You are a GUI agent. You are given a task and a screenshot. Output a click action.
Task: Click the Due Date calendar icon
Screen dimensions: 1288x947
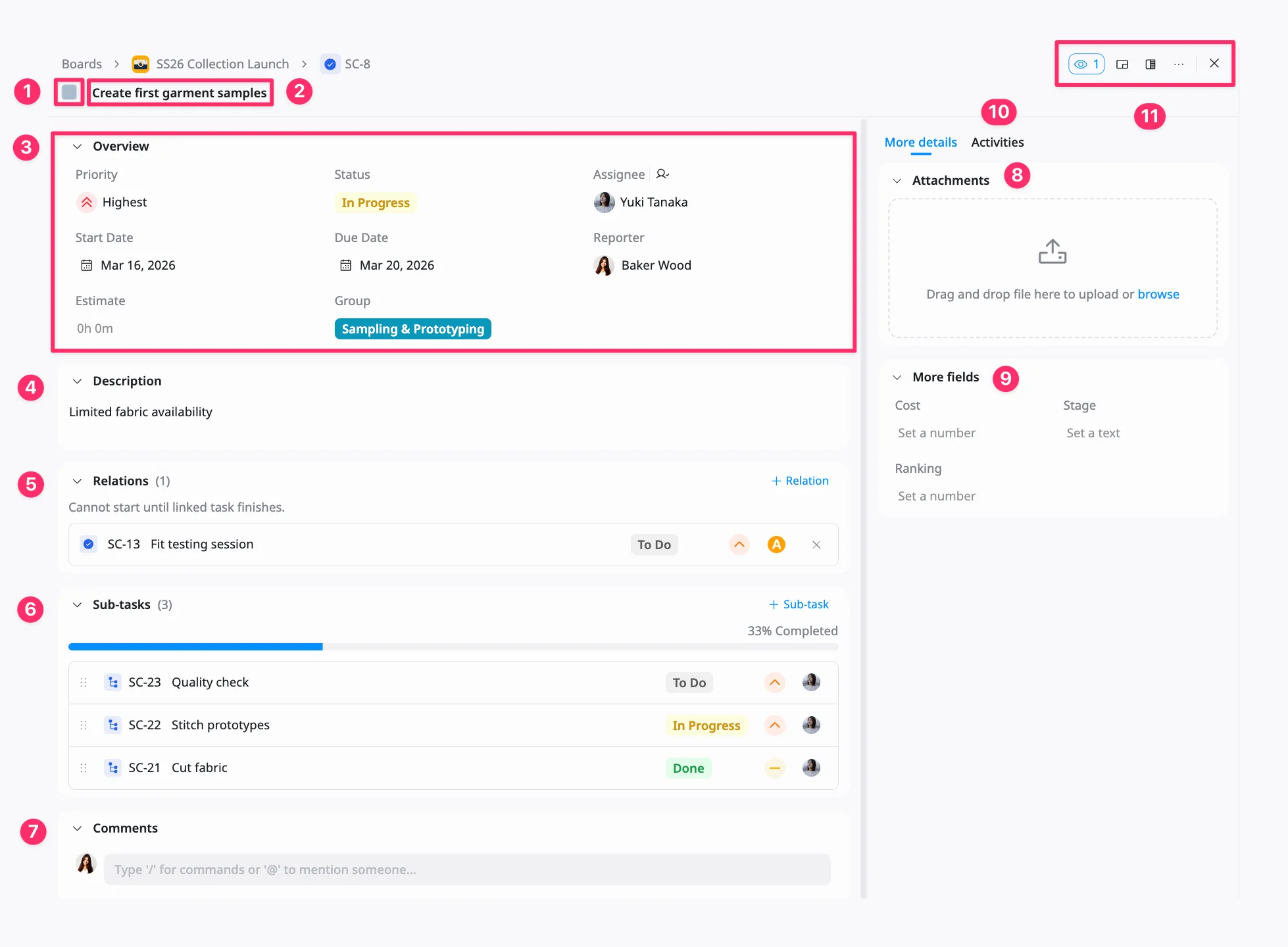point(345,265)
